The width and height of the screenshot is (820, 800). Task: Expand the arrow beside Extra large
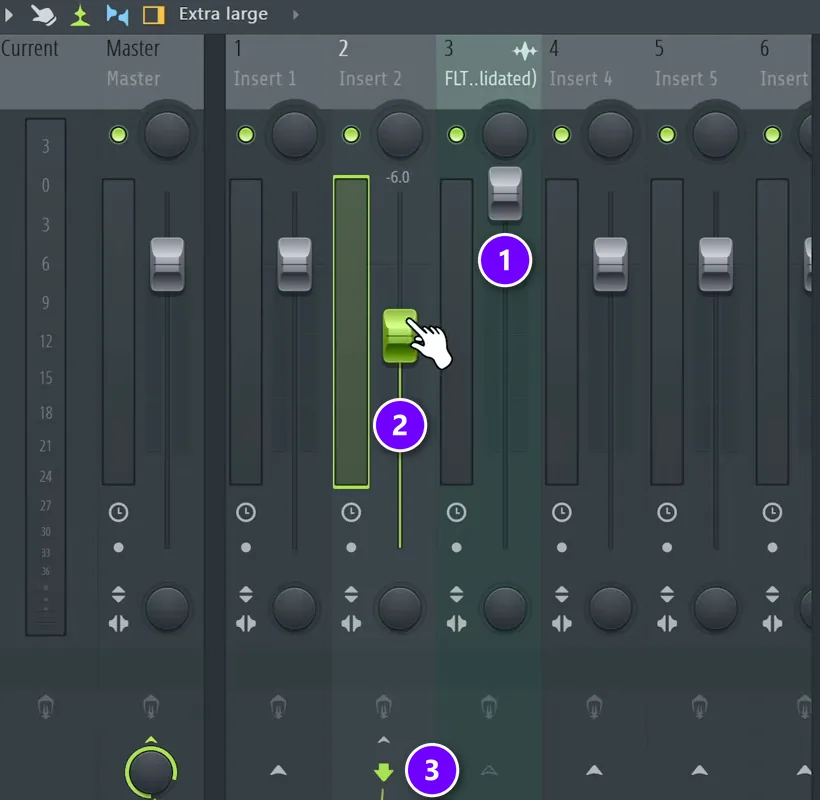(296, 15)
